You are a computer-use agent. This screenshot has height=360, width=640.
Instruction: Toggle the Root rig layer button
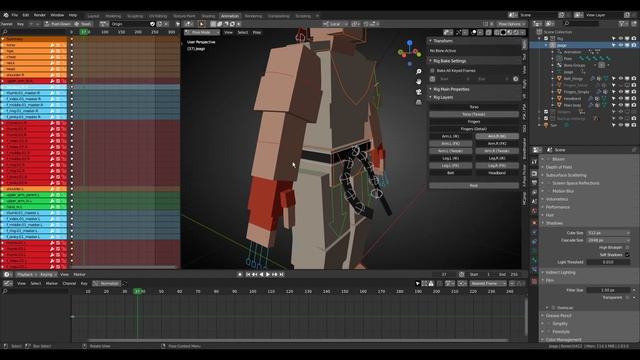[474, 186]
